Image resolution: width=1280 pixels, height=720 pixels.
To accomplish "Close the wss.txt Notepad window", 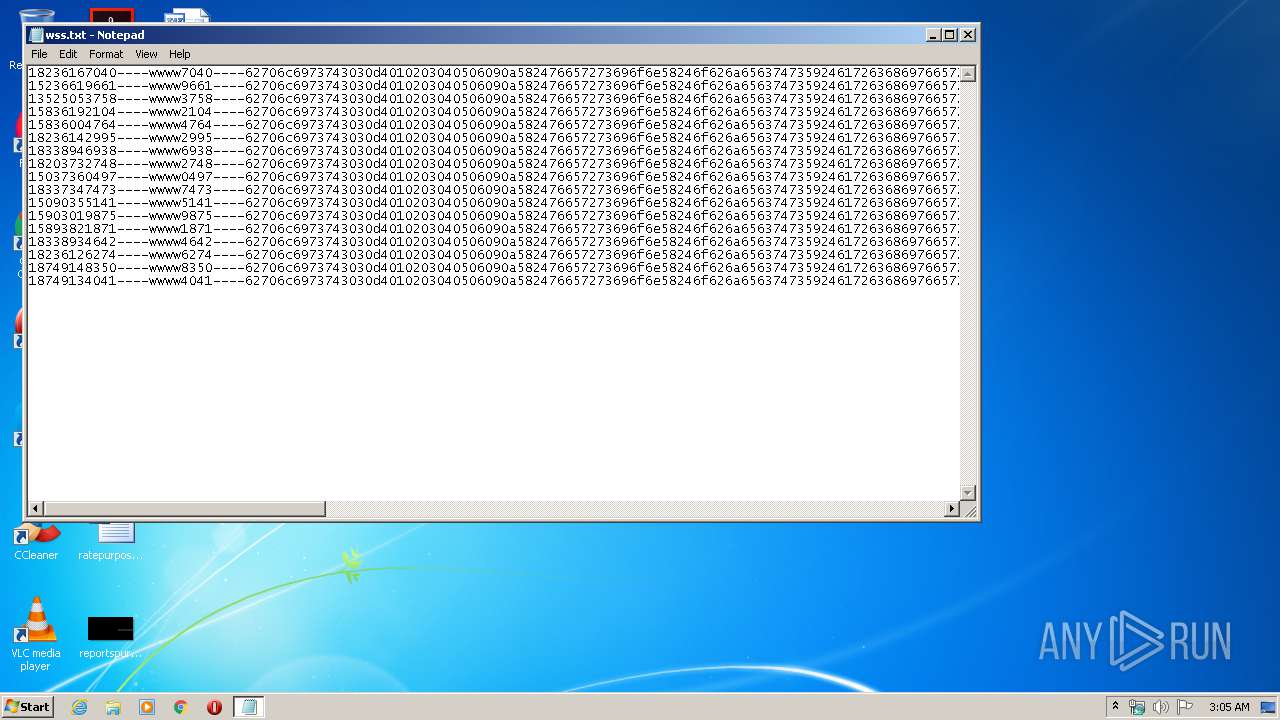I will [967, 35].
